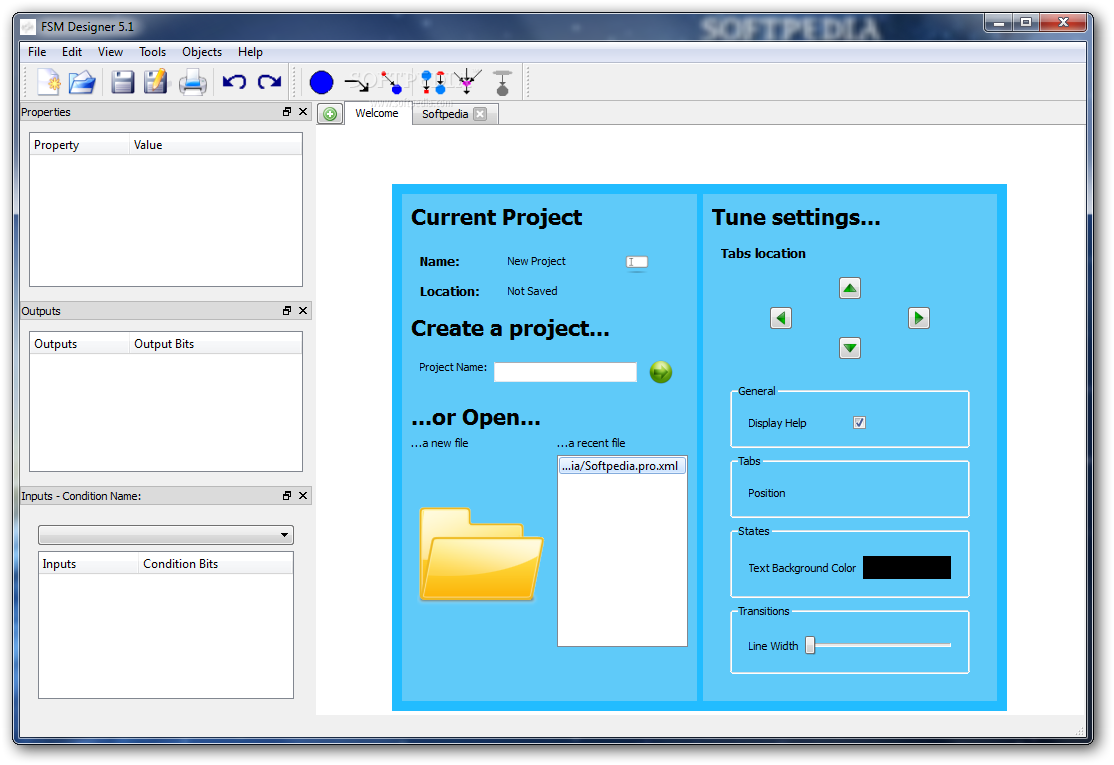Select the blue circle State tool
This screenshot has width=1114, height=765.
[x=321, y=82]
